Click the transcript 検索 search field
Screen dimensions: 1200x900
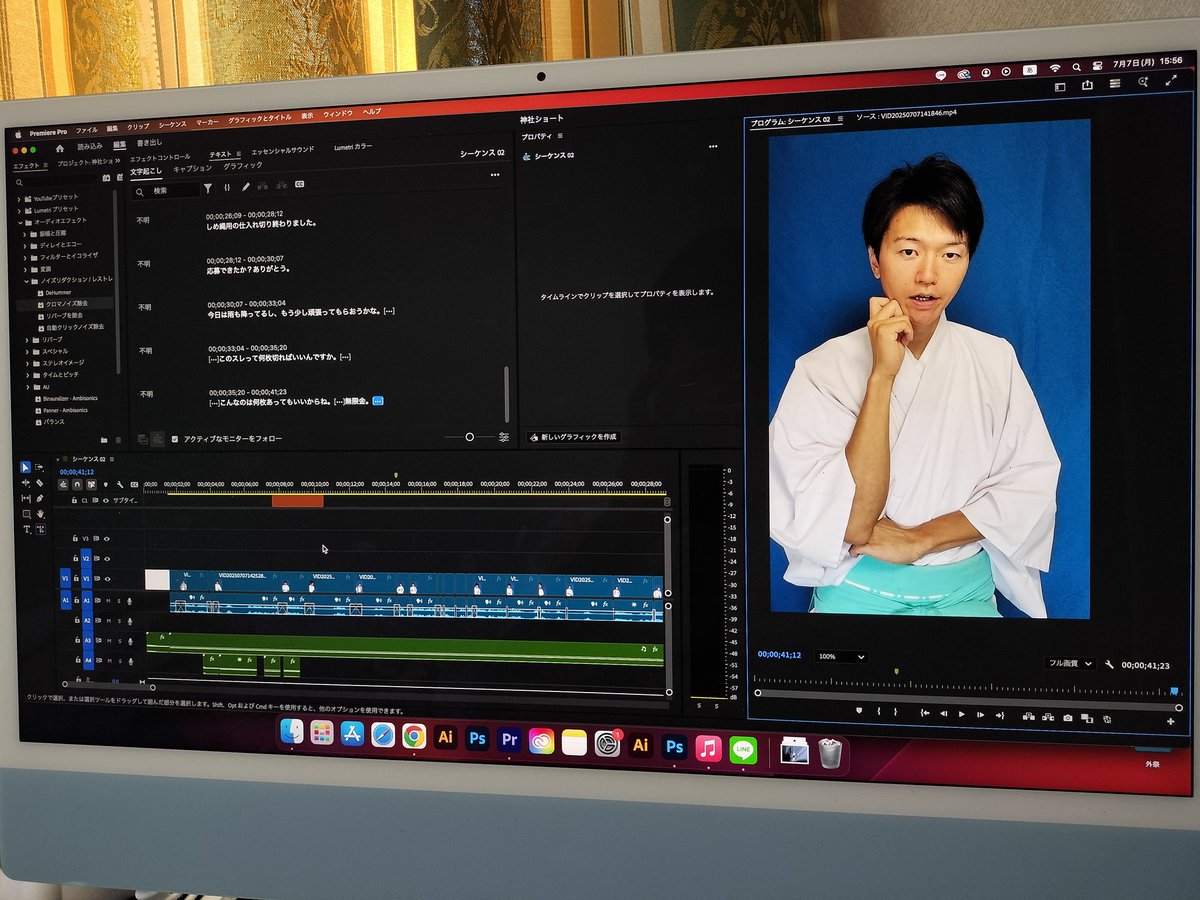coord(166,190)
